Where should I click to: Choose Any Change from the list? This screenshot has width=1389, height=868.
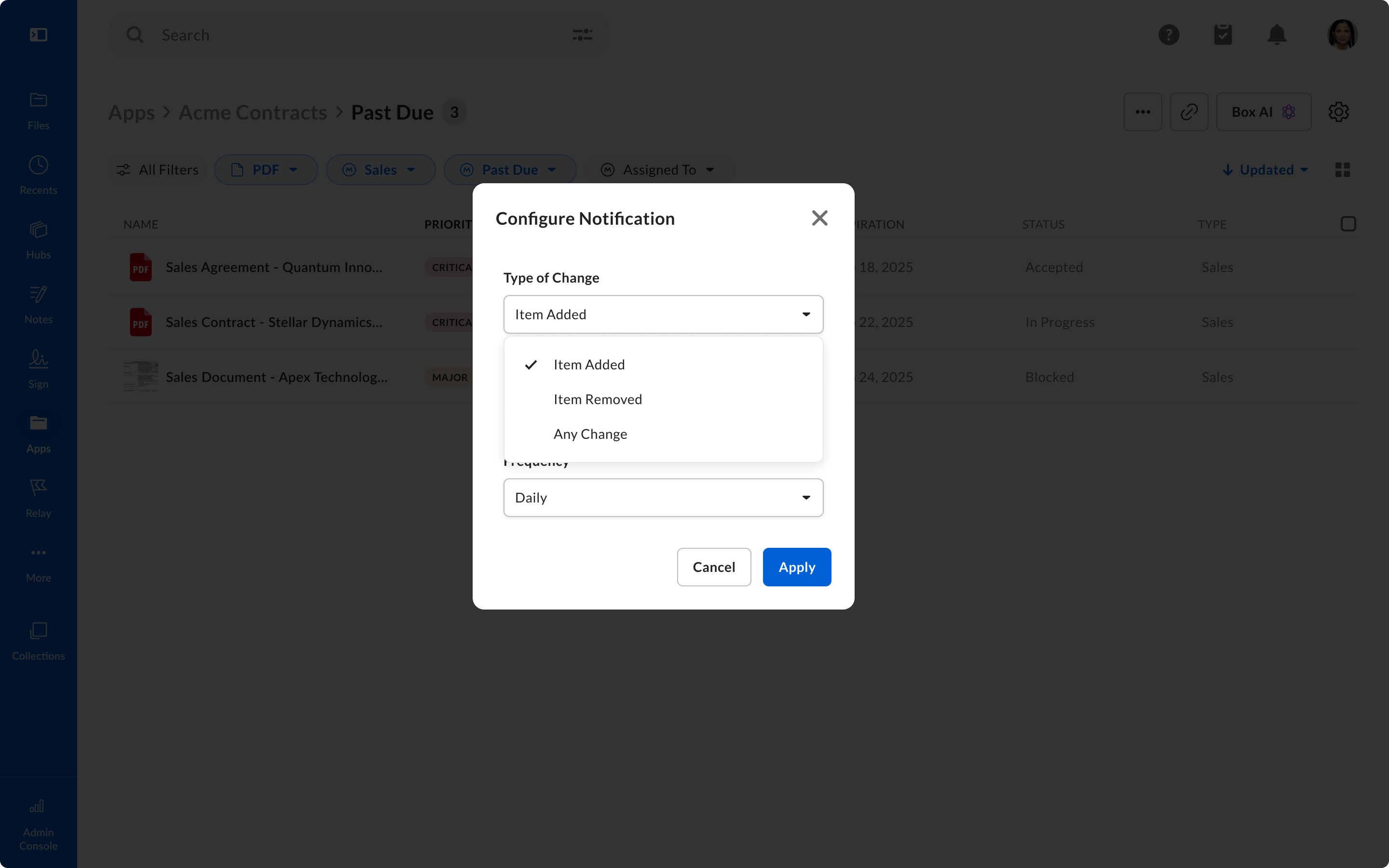(590, 434)
